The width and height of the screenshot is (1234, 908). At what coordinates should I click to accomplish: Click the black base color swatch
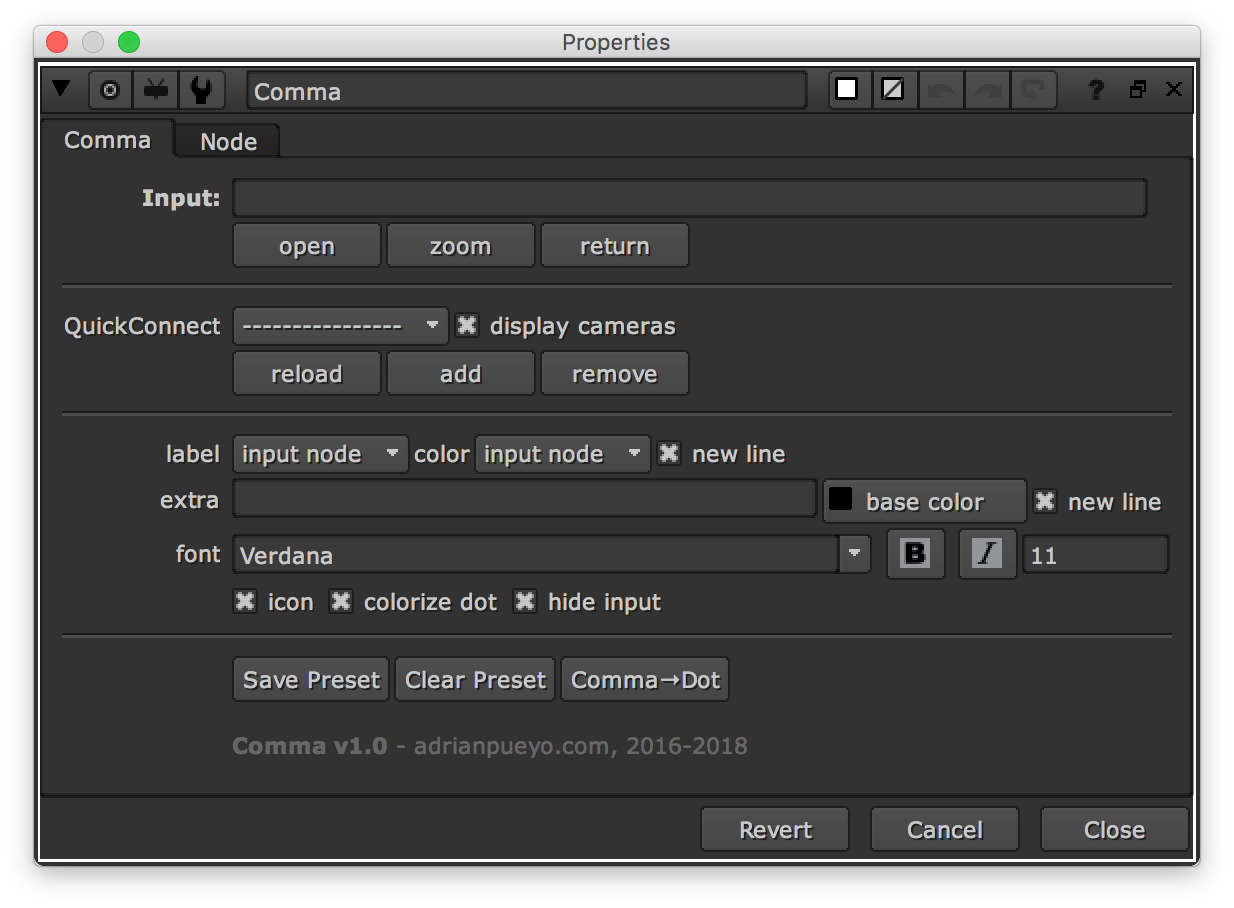[841, 500]
